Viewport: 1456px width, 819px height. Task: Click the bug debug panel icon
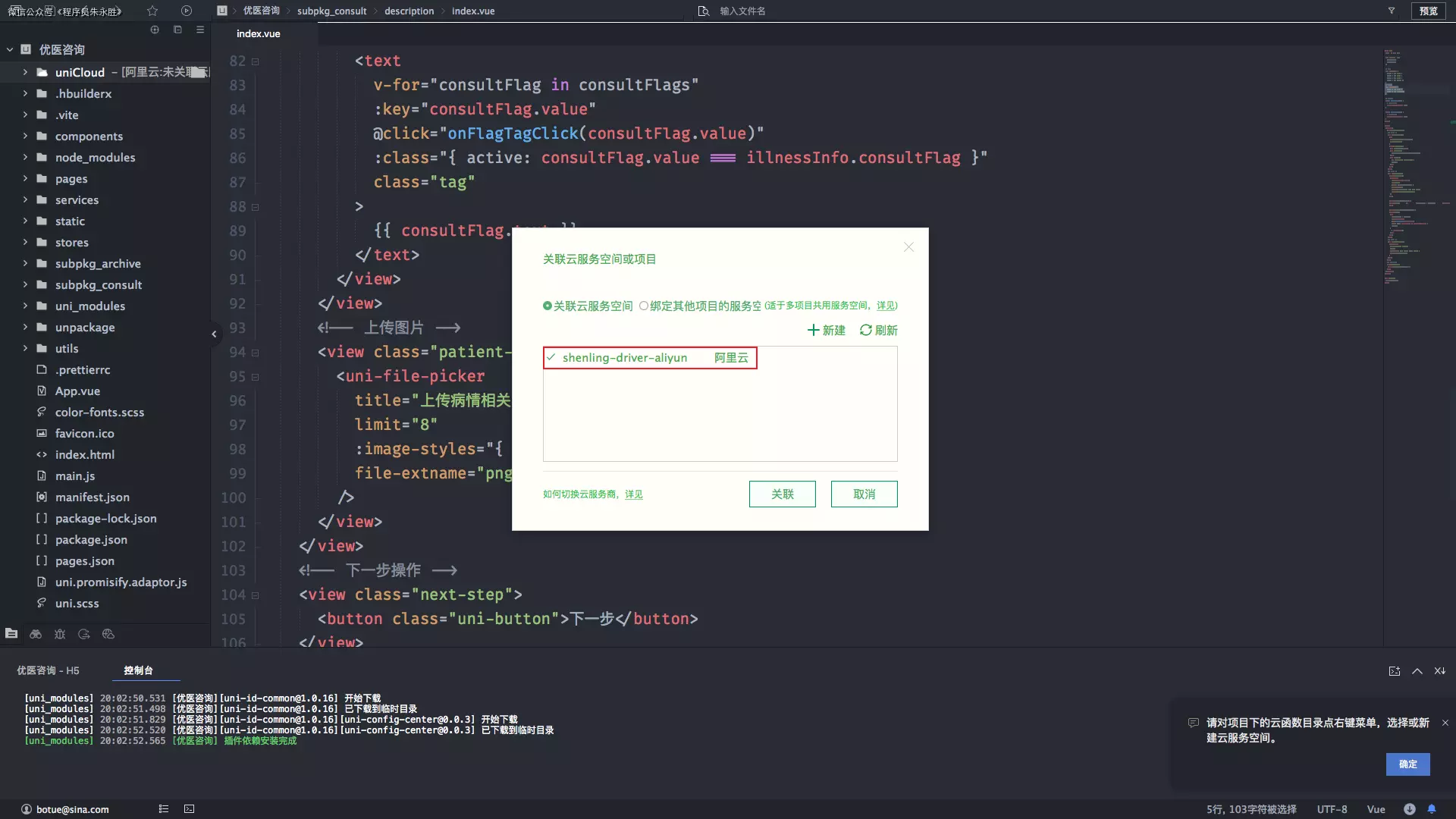(x=60, y=634)
